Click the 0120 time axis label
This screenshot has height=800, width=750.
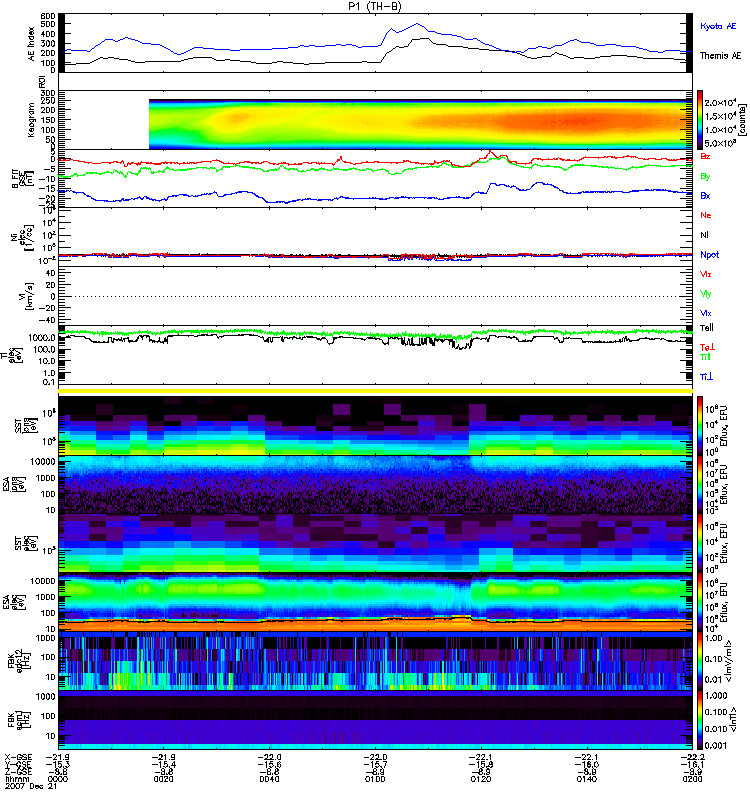coord(481,779)
